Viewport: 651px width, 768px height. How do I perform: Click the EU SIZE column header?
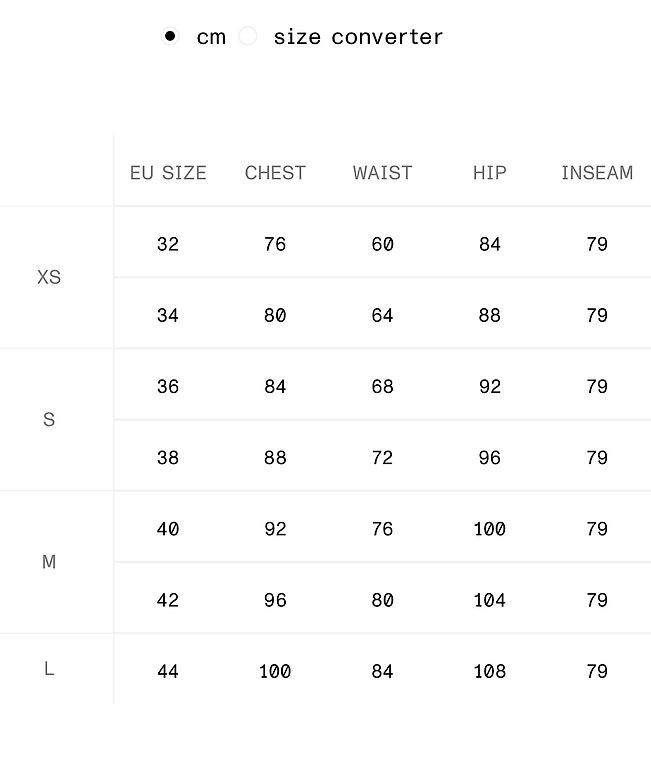point(168,173)
